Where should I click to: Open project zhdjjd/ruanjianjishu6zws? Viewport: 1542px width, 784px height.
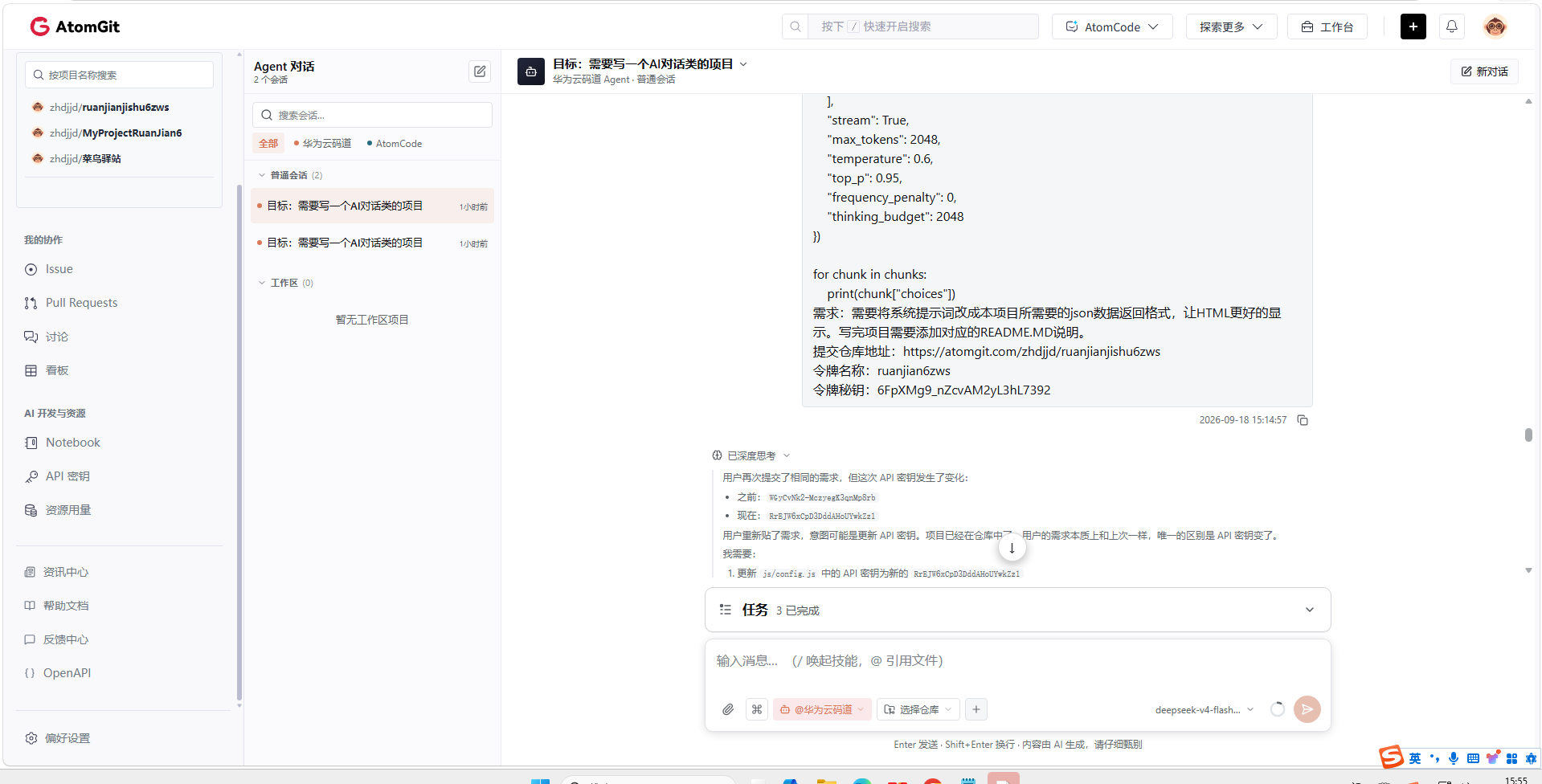pyautogui.click(x=109, y=107)
